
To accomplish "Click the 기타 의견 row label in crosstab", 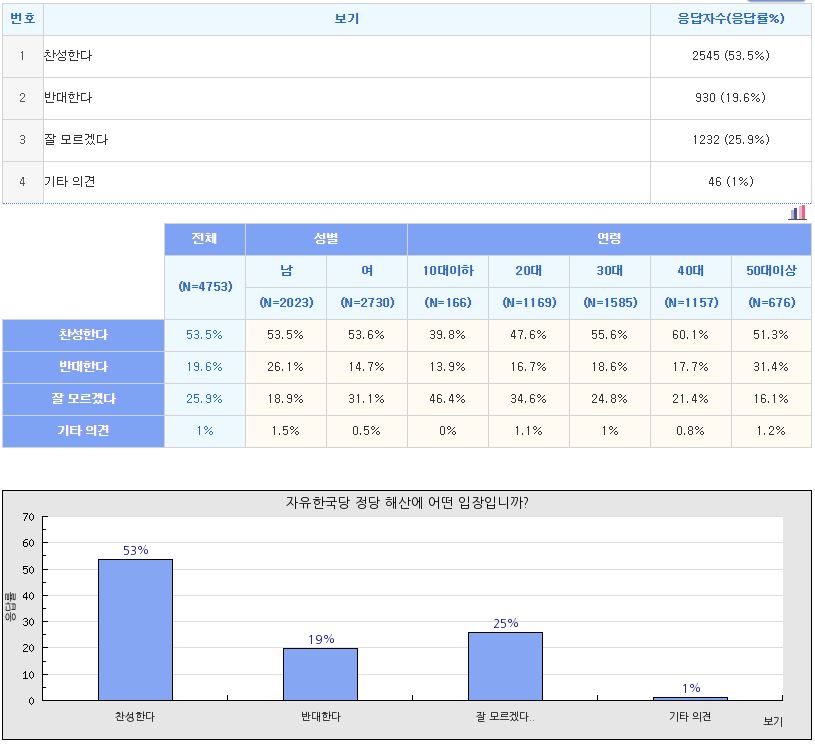I will (x=83, y=431).
